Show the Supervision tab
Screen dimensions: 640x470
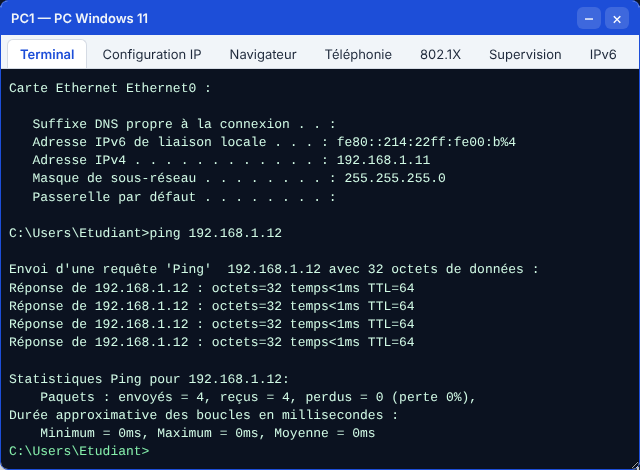(x=525, y=54)
